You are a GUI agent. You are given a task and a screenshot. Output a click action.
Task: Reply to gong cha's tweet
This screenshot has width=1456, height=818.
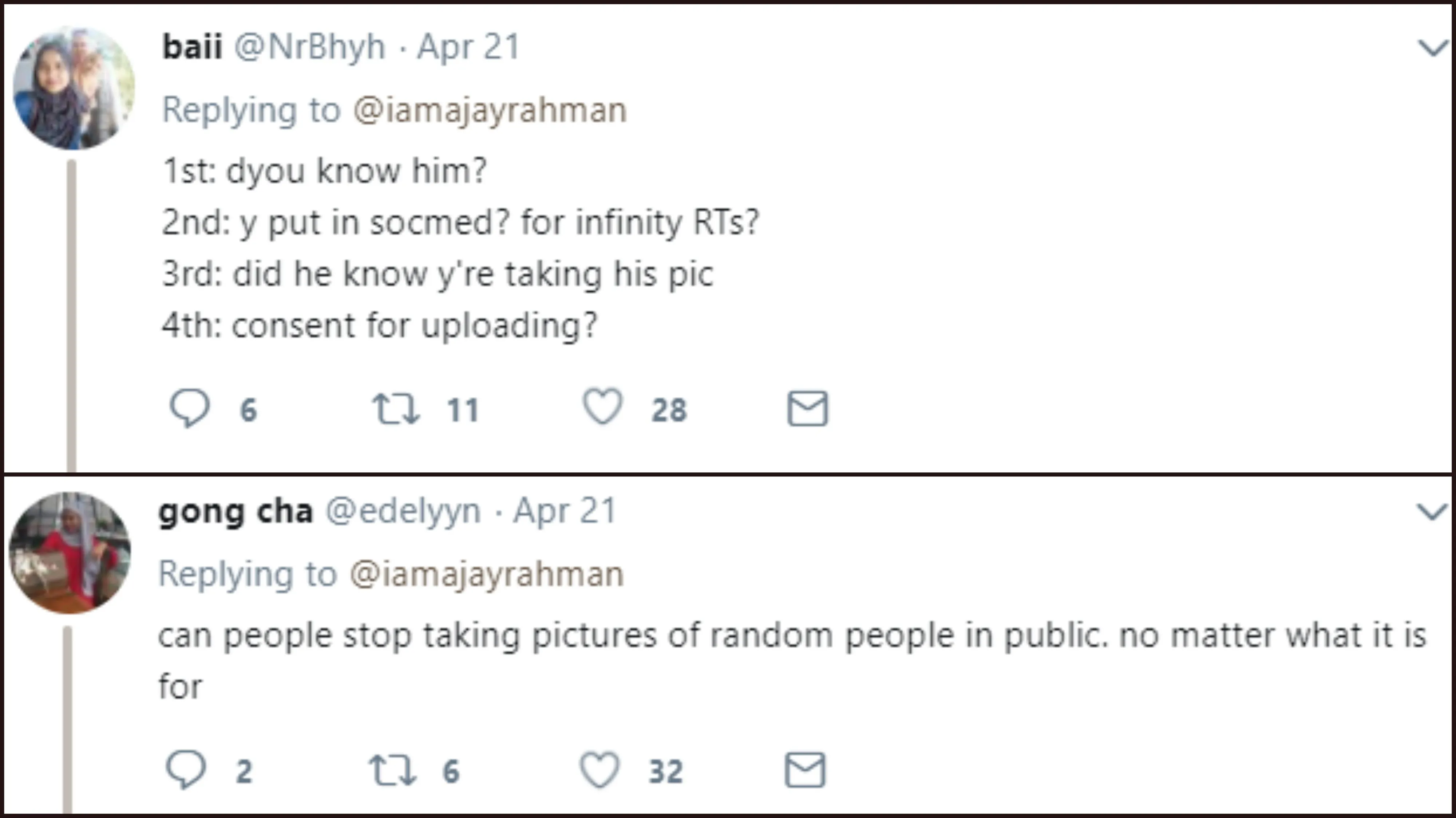(x=186, y=769)
